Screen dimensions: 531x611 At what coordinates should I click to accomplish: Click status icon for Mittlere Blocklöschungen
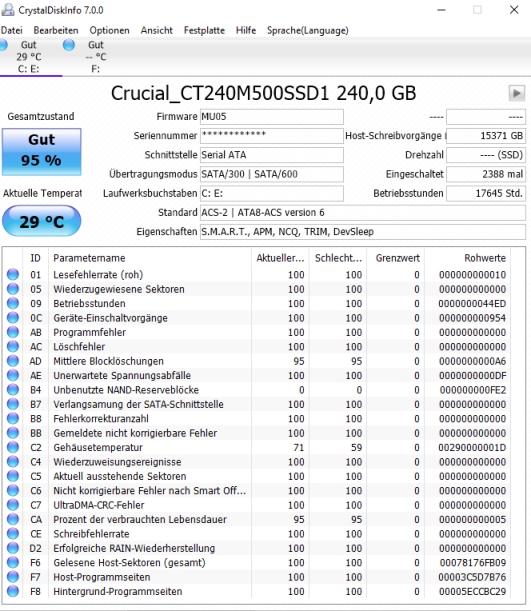tap(13, 361)
